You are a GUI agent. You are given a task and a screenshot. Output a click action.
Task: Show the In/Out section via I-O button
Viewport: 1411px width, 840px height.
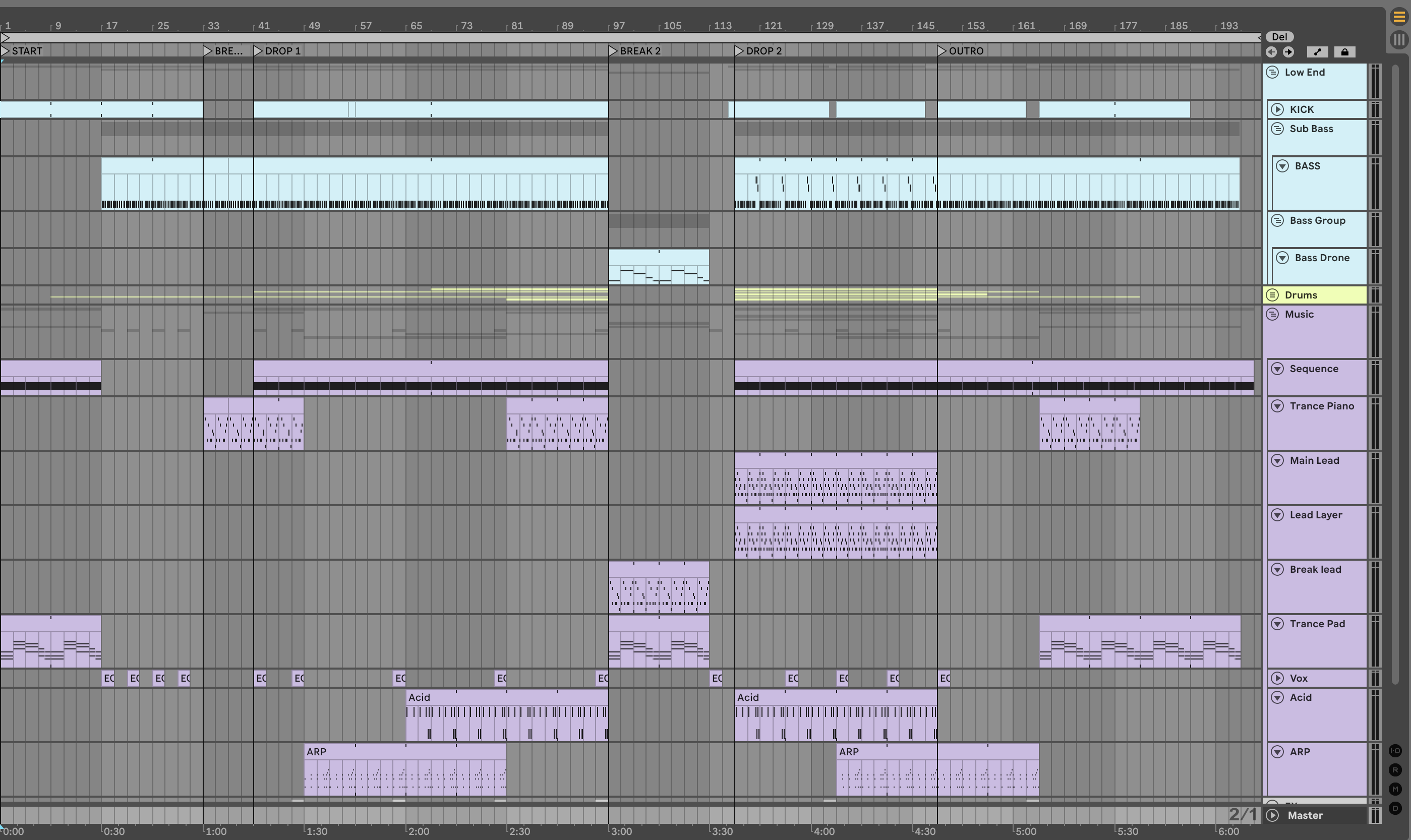click(x=1395, y=751)
